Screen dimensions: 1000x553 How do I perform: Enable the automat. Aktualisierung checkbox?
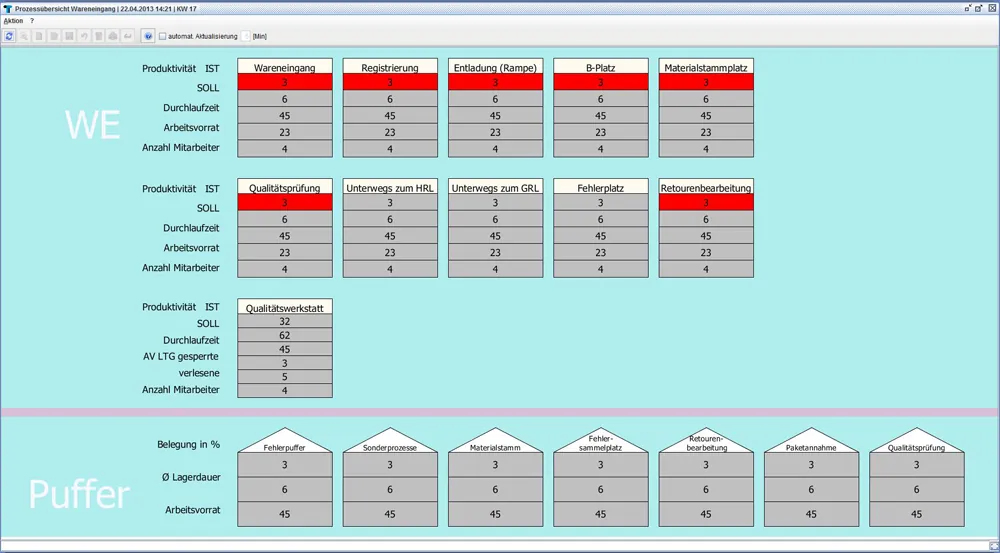tap(163, 36)
